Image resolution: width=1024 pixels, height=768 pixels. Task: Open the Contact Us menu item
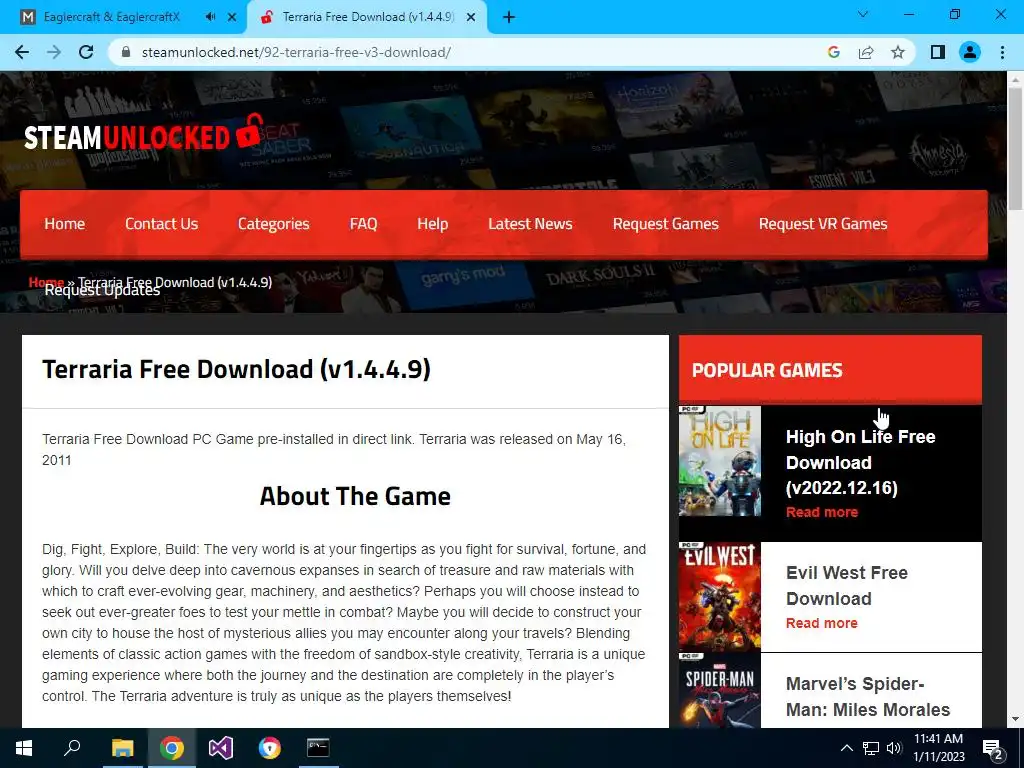click(161, 224)
